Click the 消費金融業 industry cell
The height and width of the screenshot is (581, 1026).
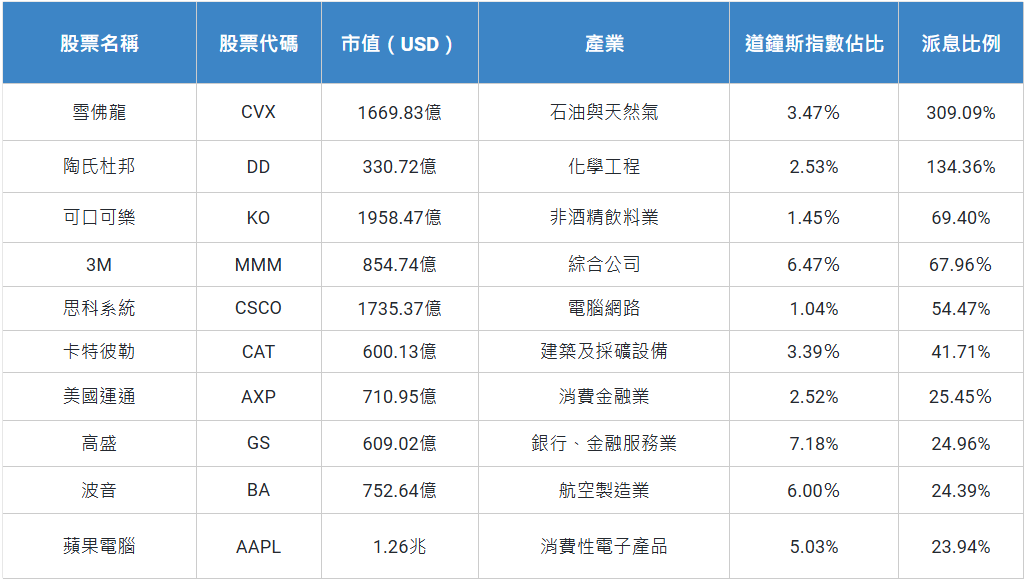point(604,396)
